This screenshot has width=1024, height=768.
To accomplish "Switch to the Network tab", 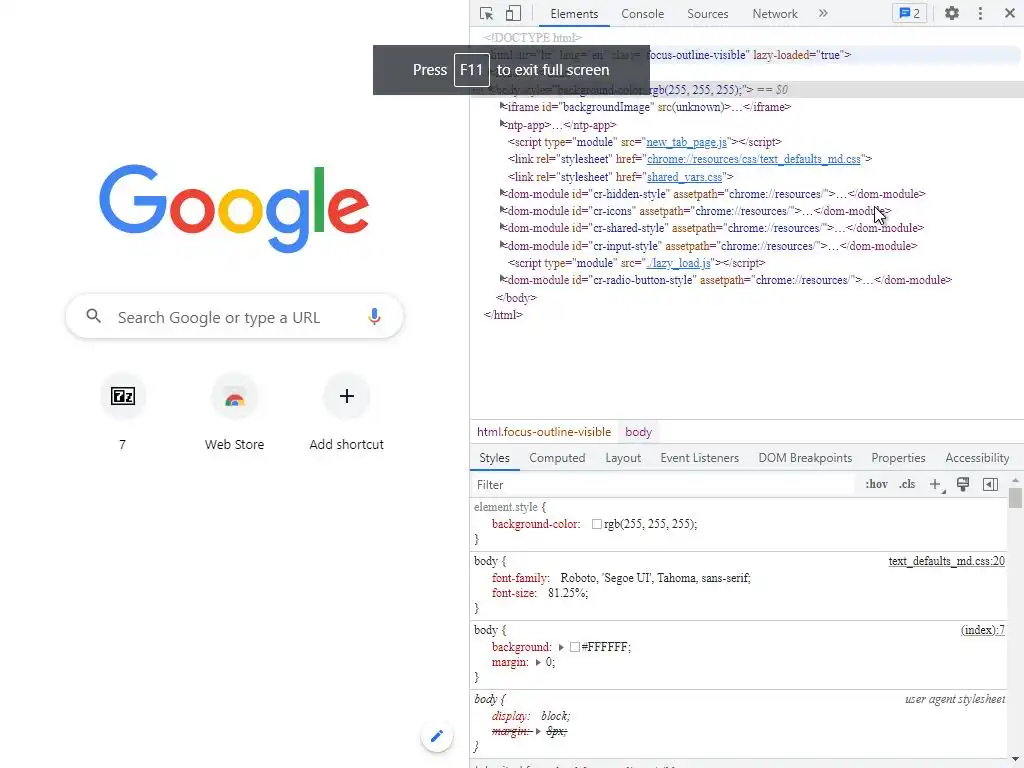I will pos(775,14).
